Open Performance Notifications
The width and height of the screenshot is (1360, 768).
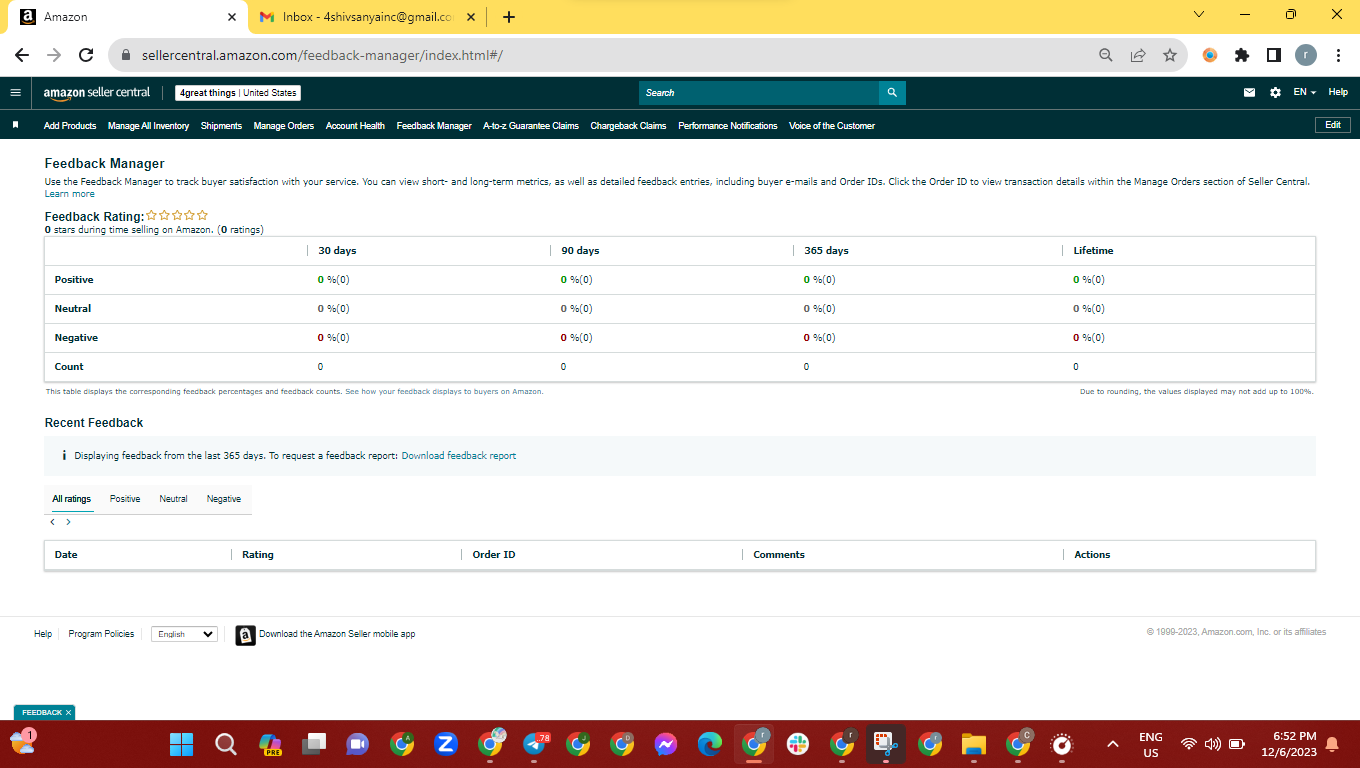click(x=727, y=126)
